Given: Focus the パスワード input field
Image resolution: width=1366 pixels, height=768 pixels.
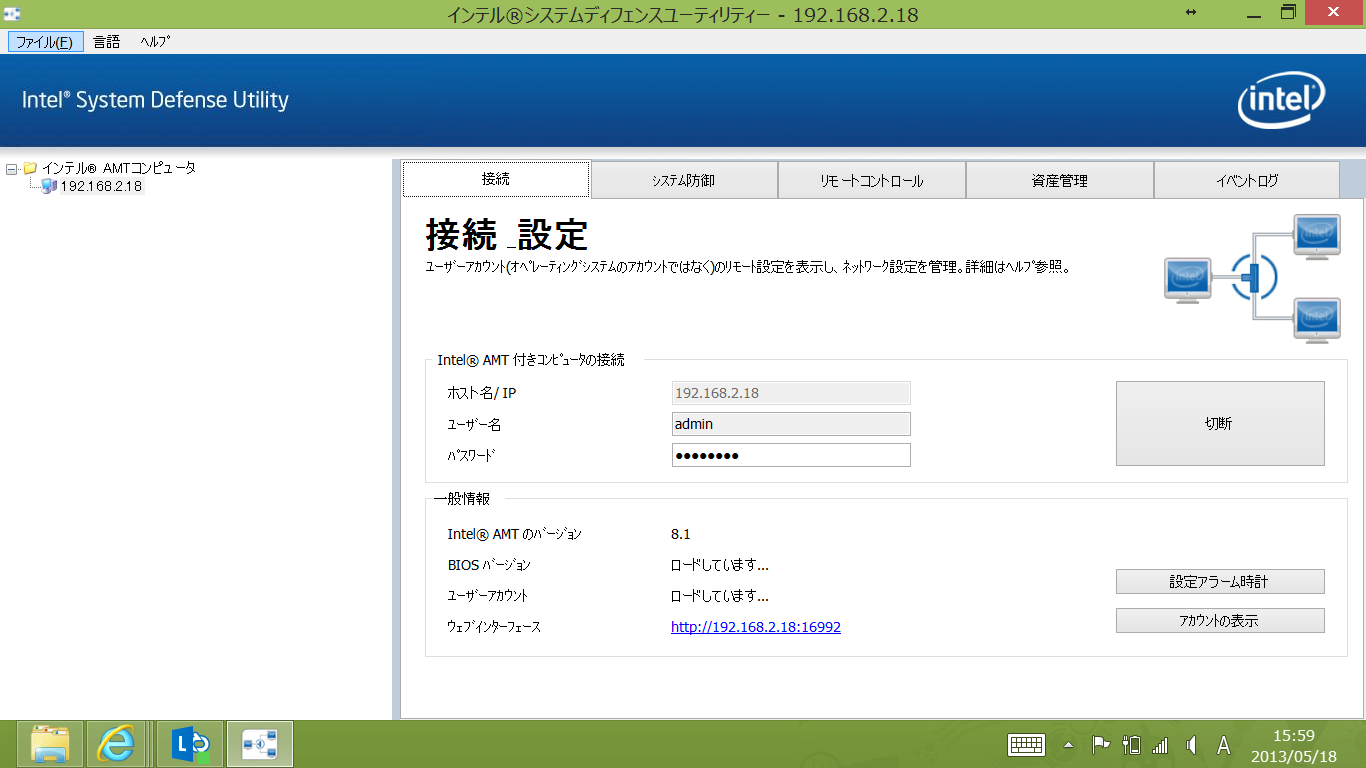Looking at the screenshot, I should (x=791, y=455).
